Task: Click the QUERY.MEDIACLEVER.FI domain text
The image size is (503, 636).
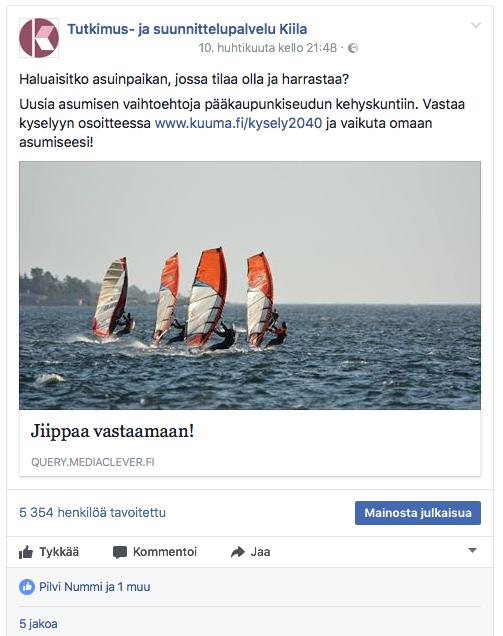Action: click(x=92, y=462)
